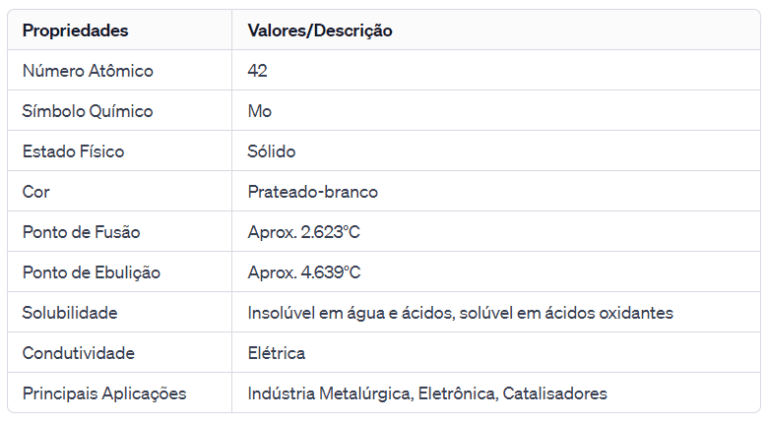
Task: Click the "Prateado-branco" color value
Action: (312, 192)
